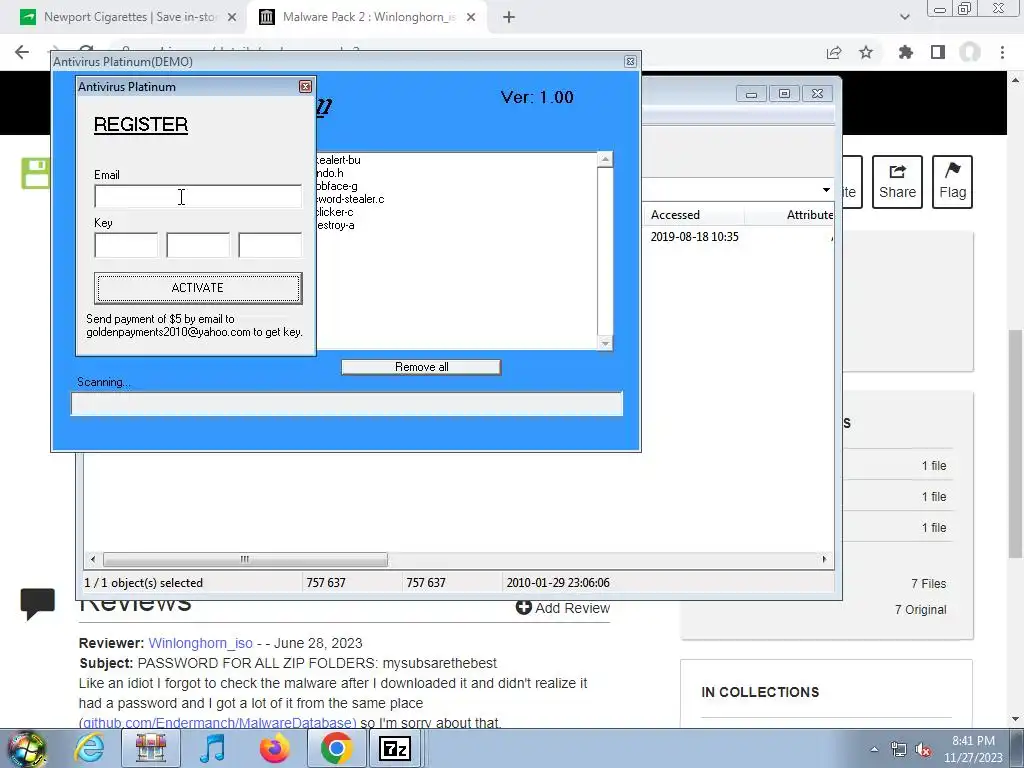The width and height of the screenshot is (1024, 768).
Task: Open the Chrome profile avatar
Action: [x=970, y=52]
